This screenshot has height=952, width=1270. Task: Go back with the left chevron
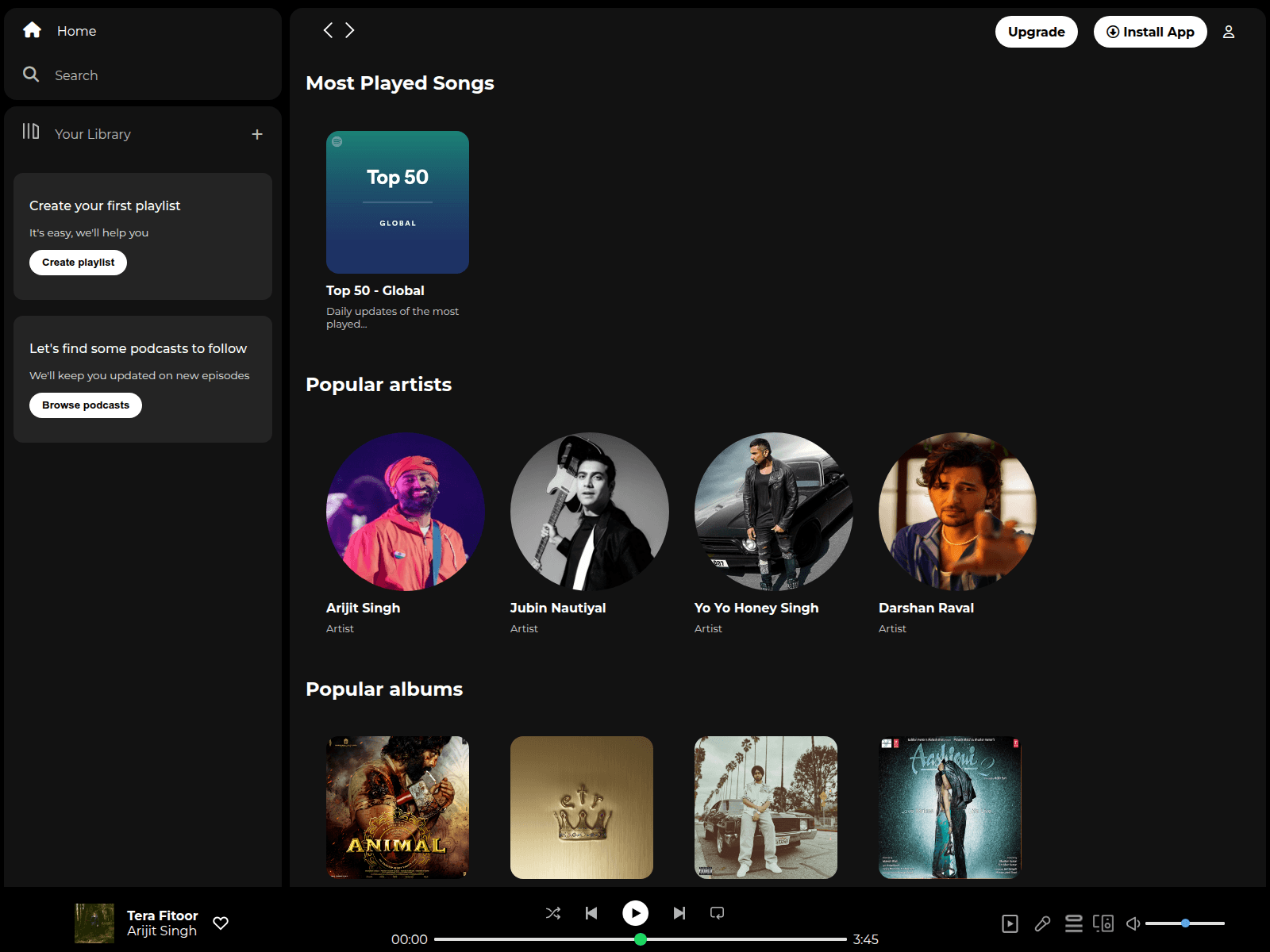point(328,30)
